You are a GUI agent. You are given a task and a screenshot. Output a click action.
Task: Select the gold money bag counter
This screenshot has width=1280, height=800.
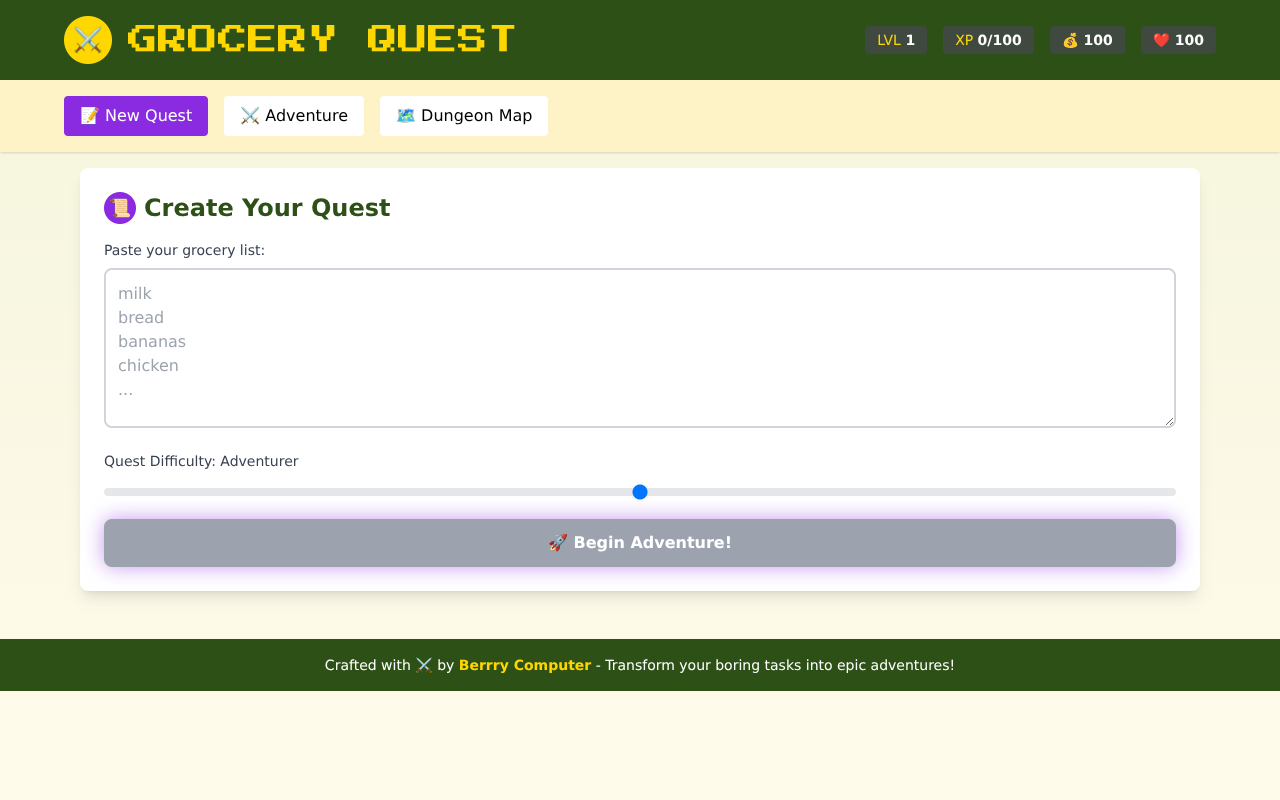pyautogui.click(x=1087, y=40)
